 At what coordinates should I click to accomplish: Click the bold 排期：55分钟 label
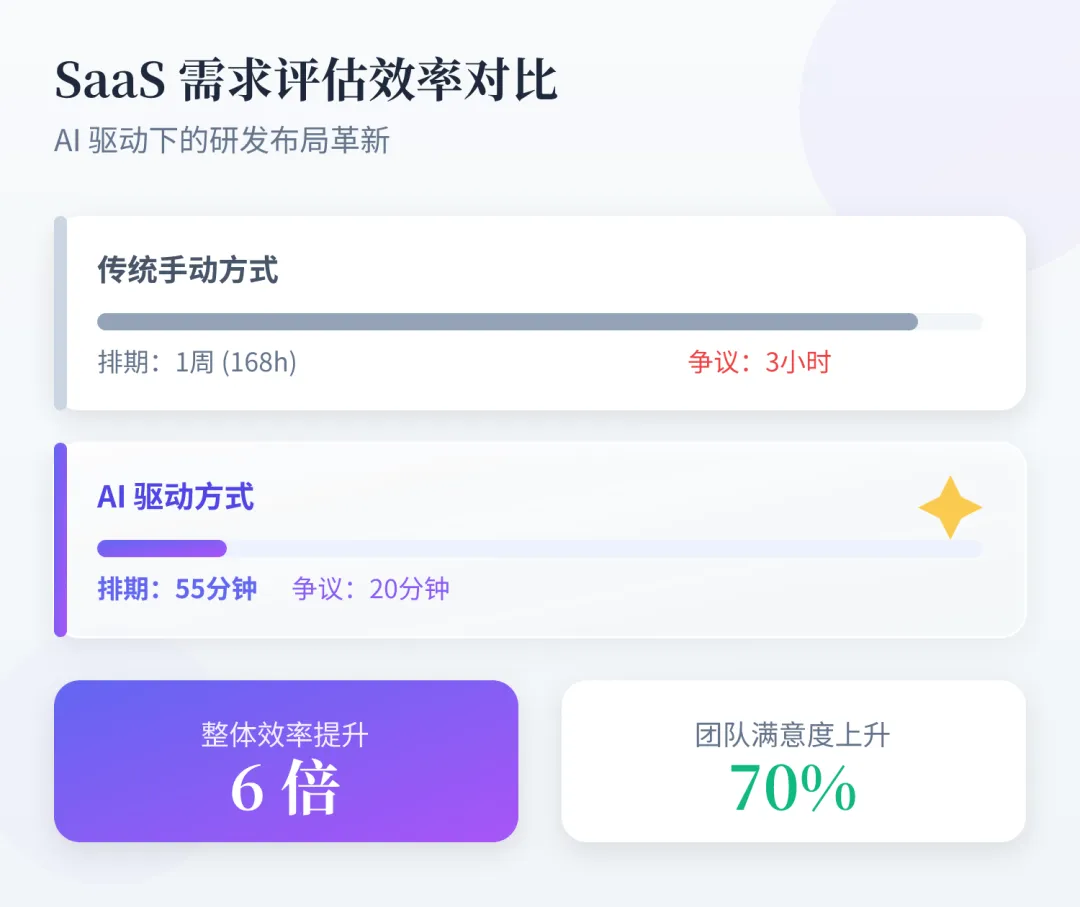(177, 589)
